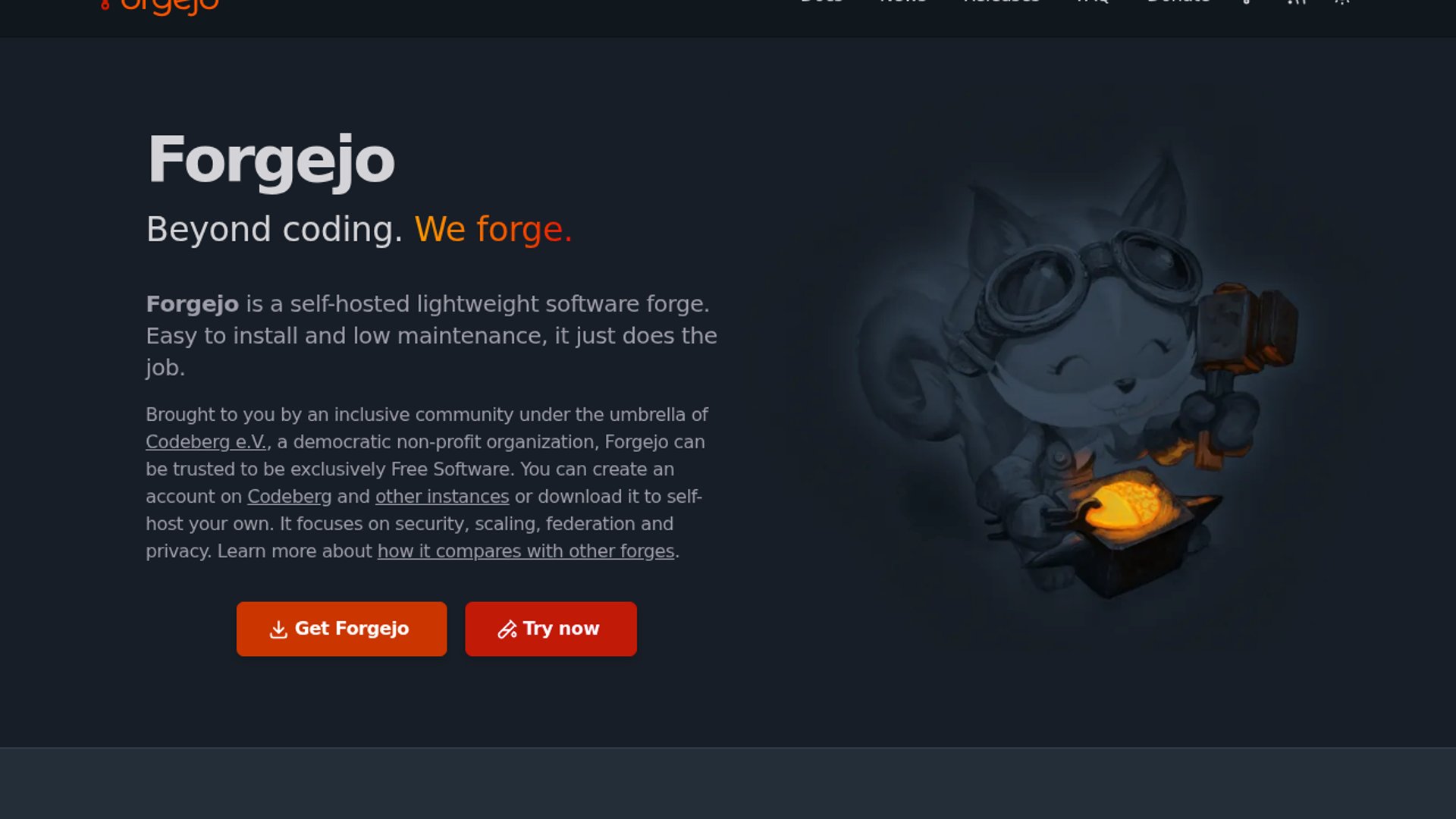Toggle the sun theme icon in the header
This screenshot has width=1456, height=819.
pyautogui.click(x=1342, y=2)
